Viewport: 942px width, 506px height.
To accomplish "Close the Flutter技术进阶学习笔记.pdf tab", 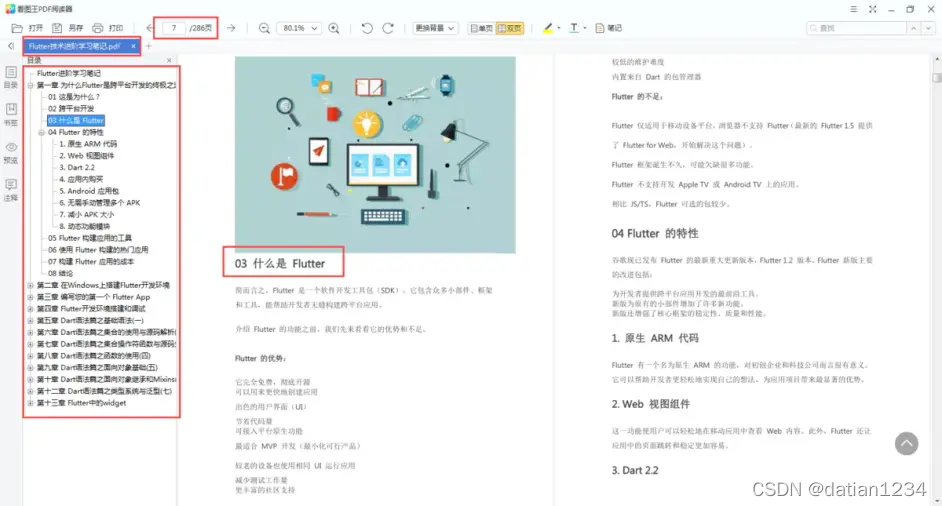I will 133,46.
